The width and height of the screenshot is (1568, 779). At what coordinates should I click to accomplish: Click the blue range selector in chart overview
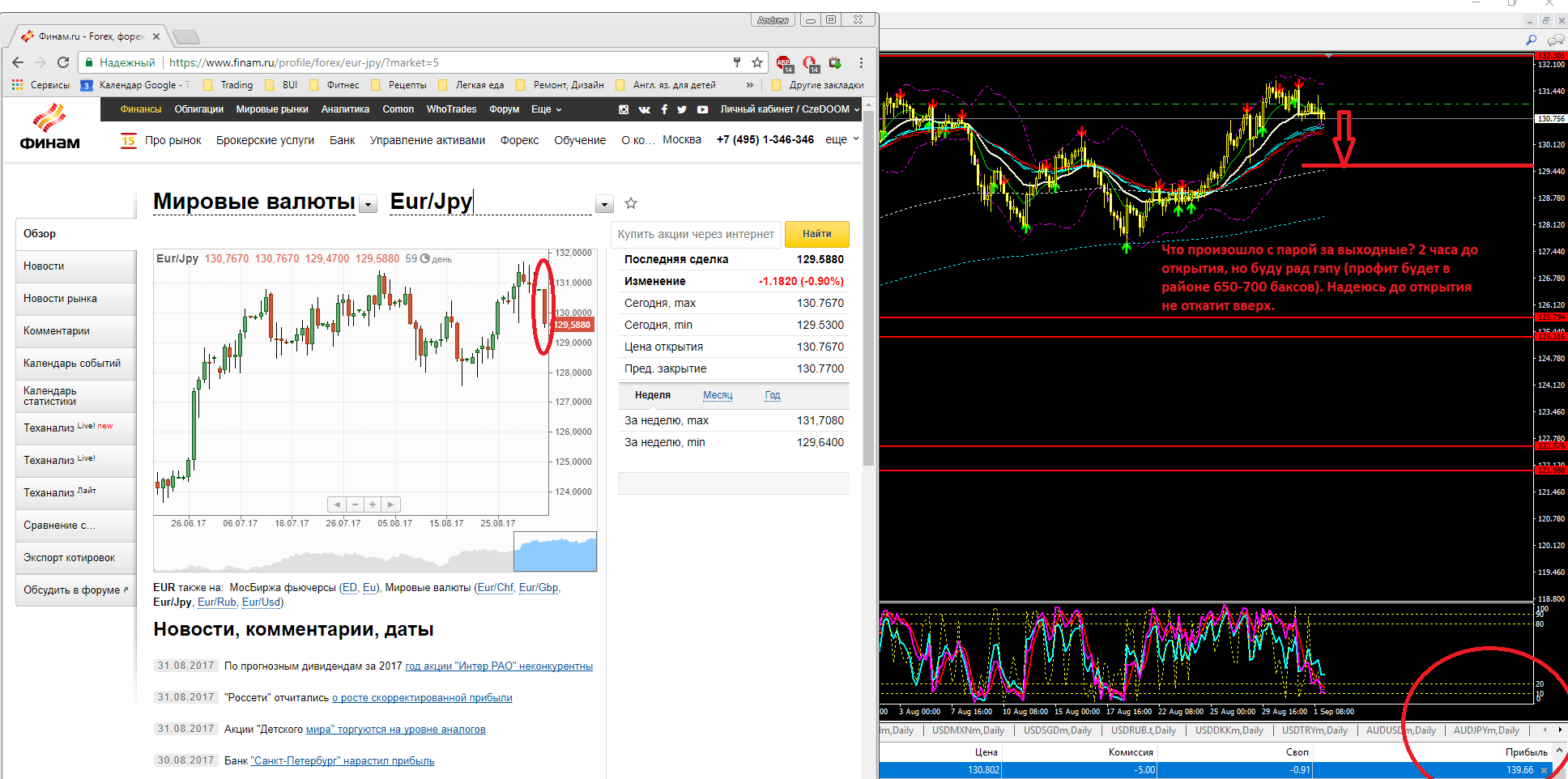(x=556, y=553)
